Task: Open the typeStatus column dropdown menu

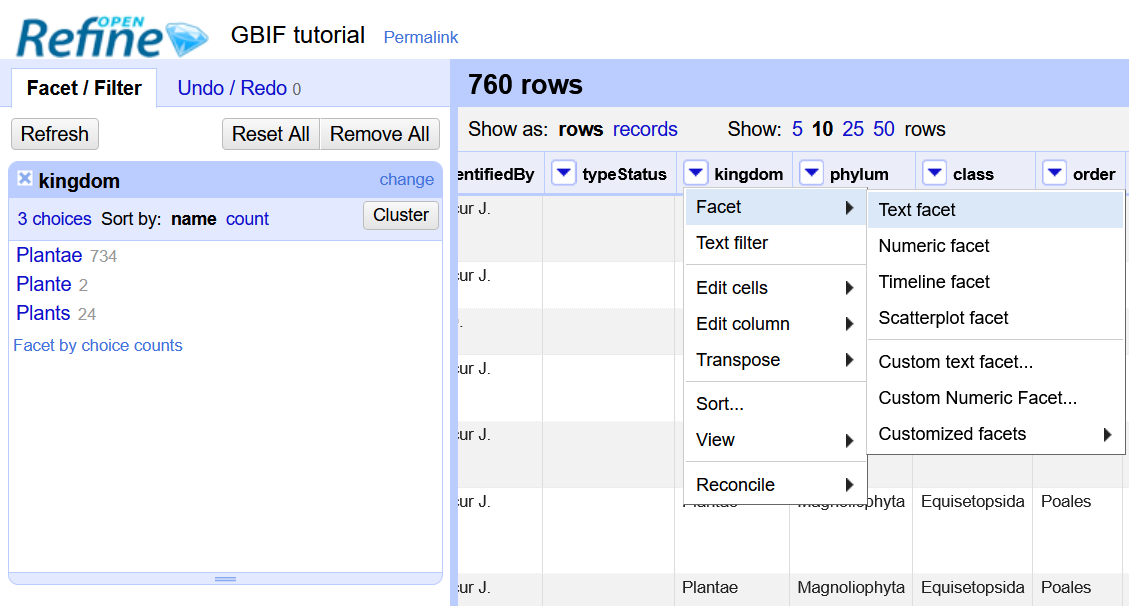Action: 563,173
